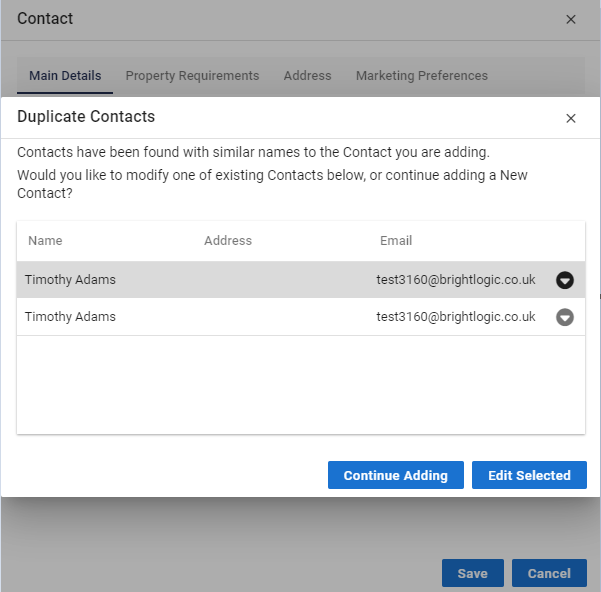Click the email in the highlighted row
The image size is (601, 592).
point(456,280)
